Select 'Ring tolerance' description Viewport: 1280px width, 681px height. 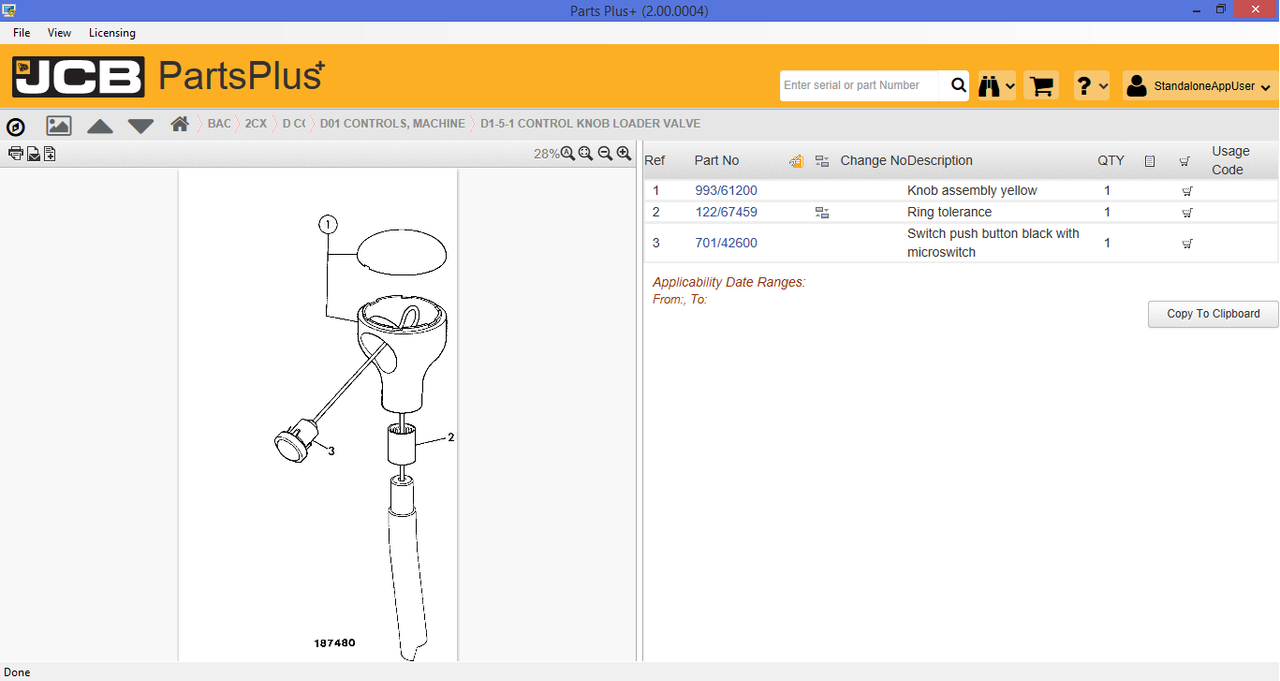[949, 213]
